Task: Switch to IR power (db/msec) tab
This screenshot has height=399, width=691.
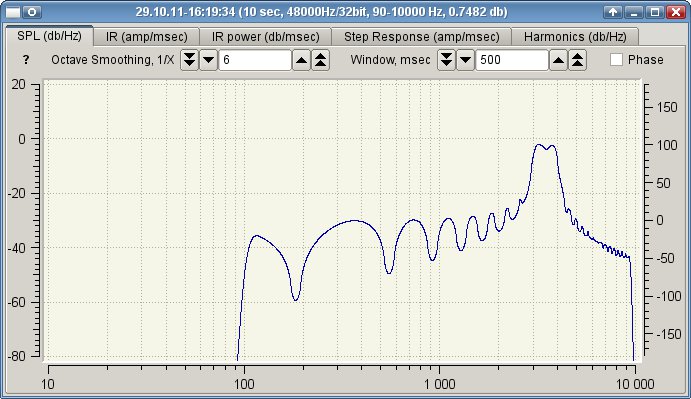Action: pyautogui.click(x=265, y=37)
